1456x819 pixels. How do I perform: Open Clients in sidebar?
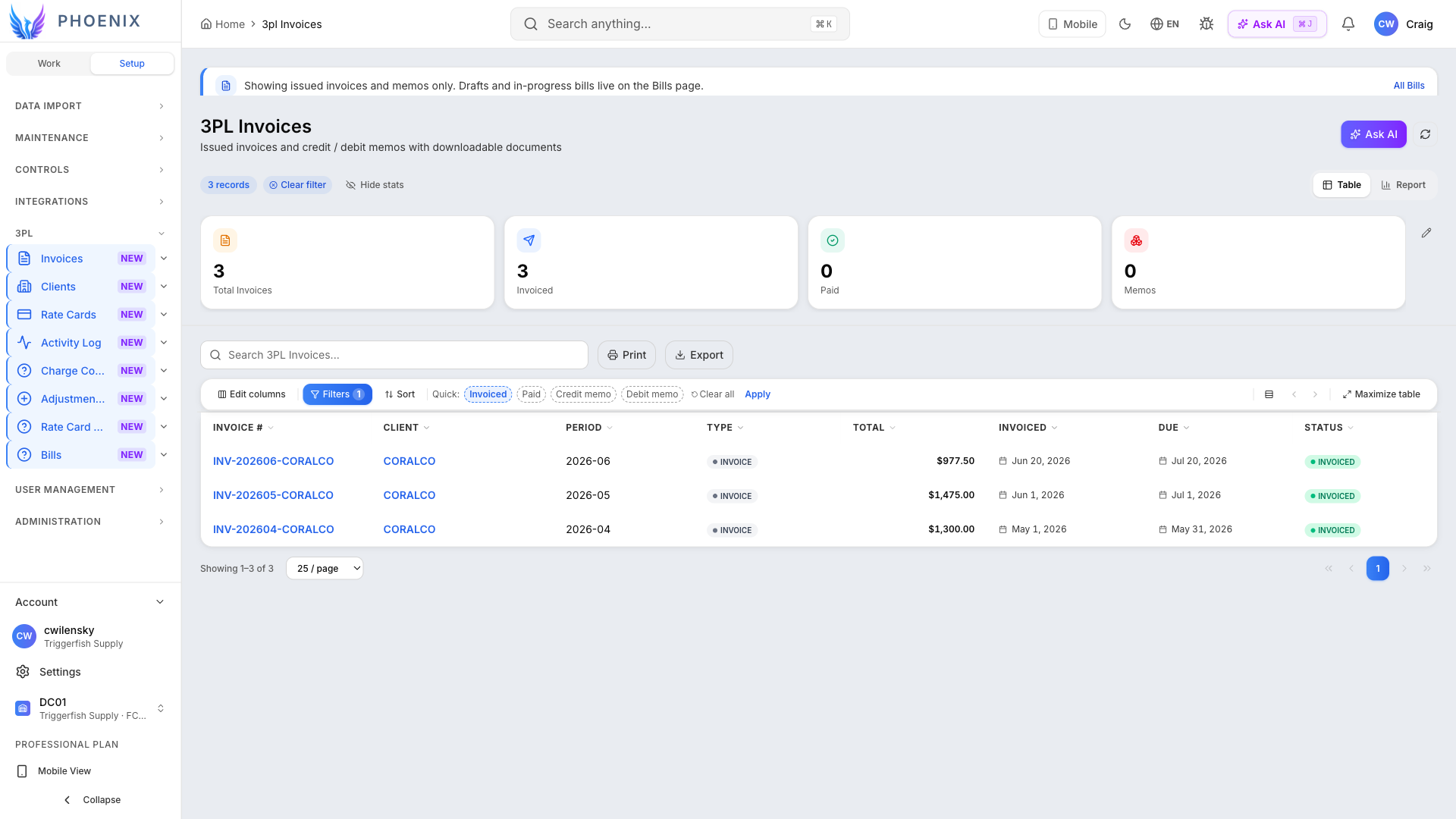[x=81, y=287]
